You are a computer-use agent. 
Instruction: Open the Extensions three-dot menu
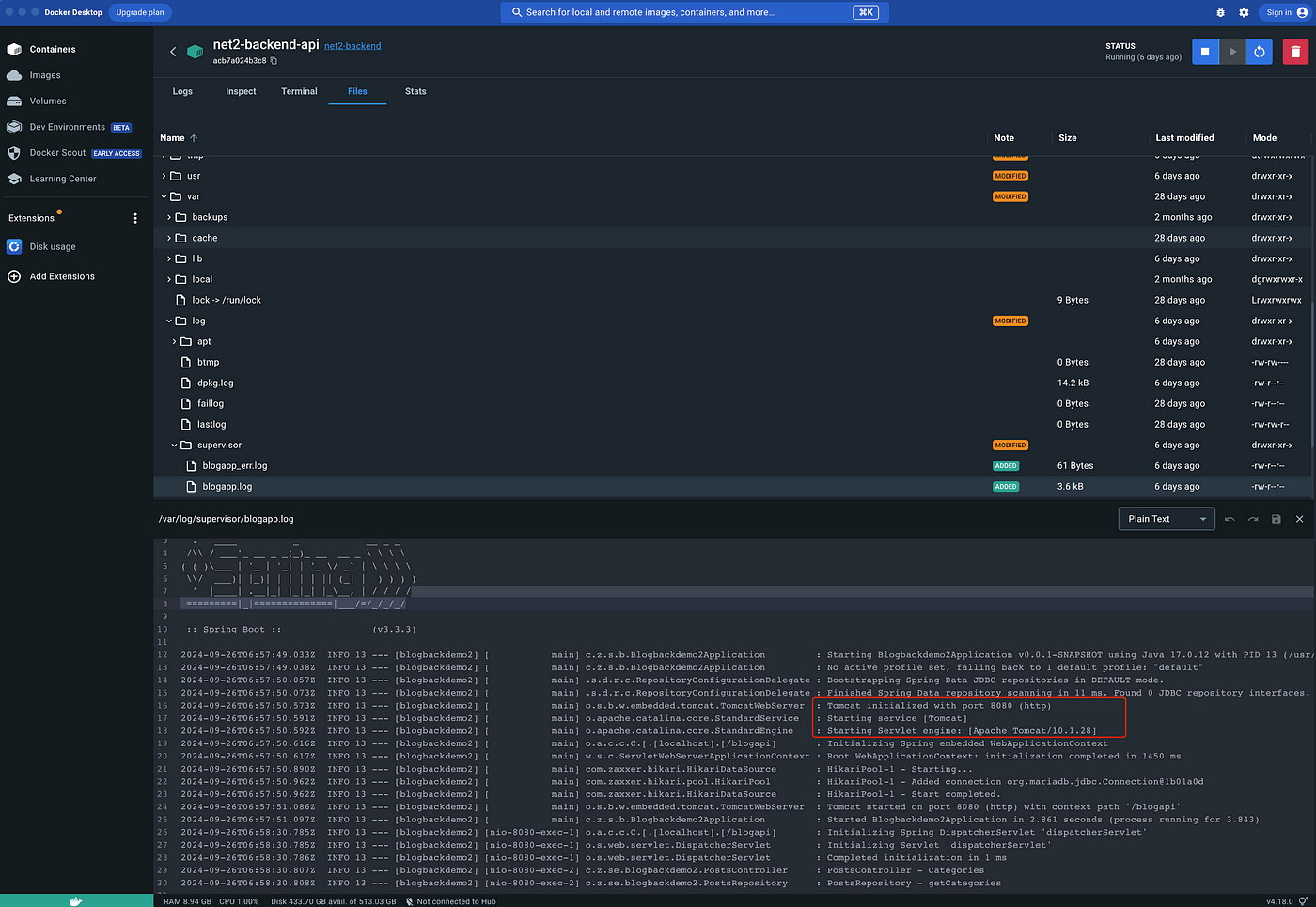click(135, 218)
